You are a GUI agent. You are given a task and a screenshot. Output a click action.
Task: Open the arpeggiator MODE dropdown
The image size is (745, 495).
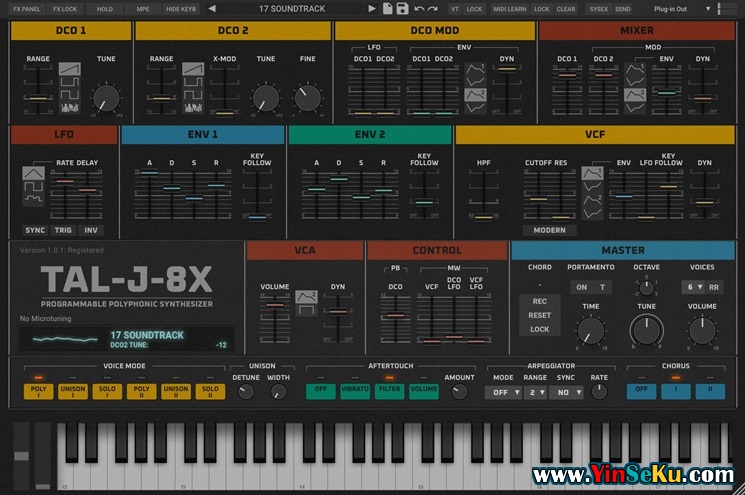click(502, 392)
